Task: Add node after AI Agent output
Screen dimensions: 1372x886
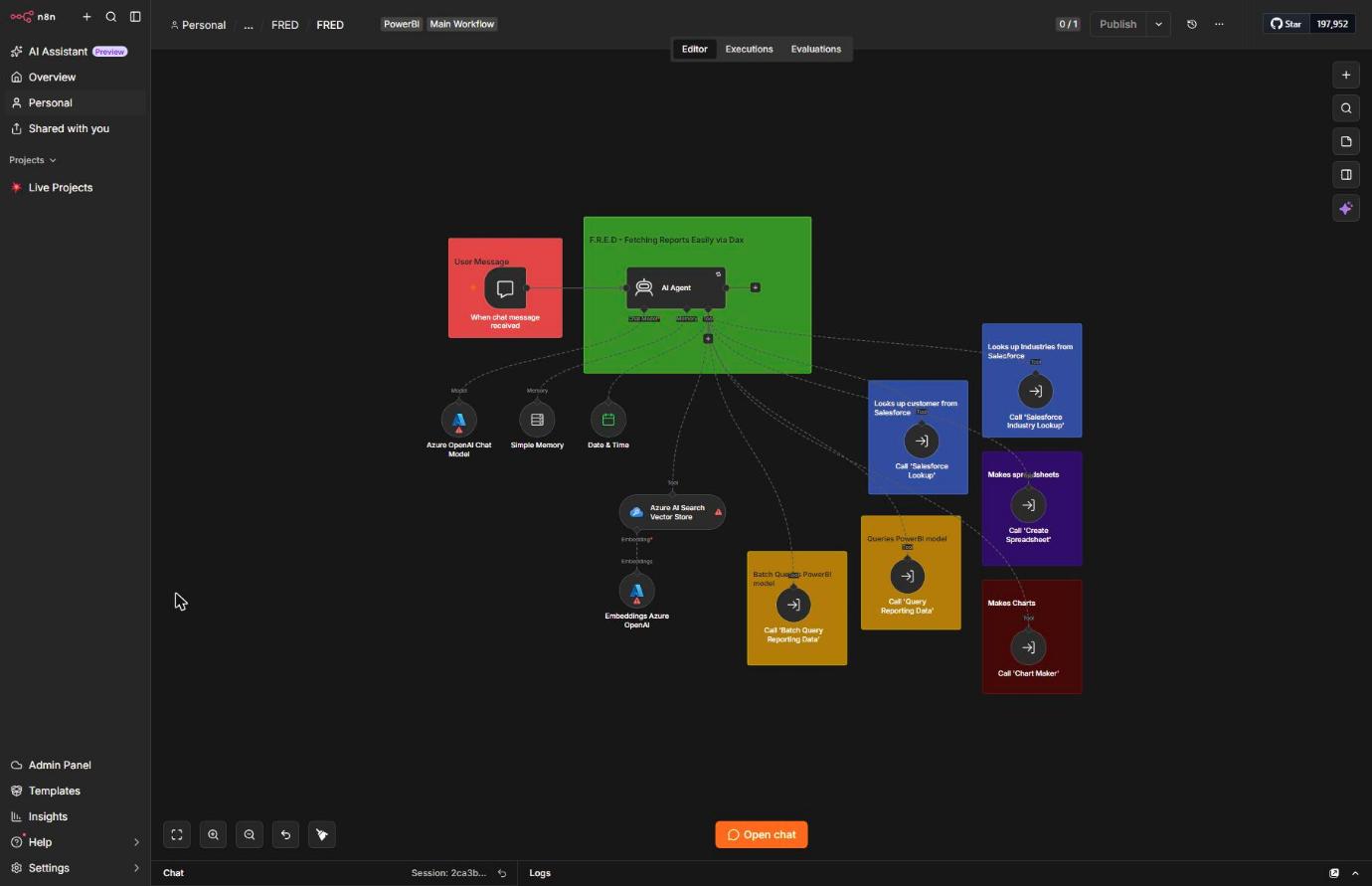Action: pyautogui.click(x=756, y=287)
